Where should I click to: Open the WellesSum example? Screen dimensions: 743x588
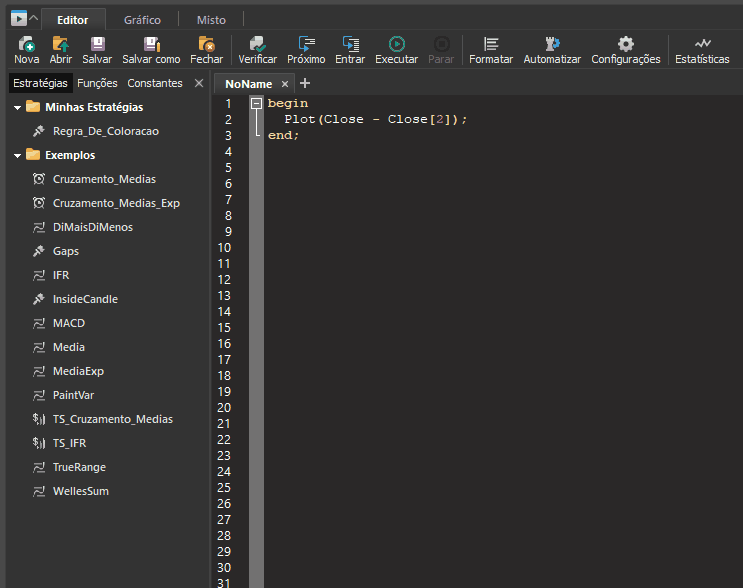tap(81, 491)
